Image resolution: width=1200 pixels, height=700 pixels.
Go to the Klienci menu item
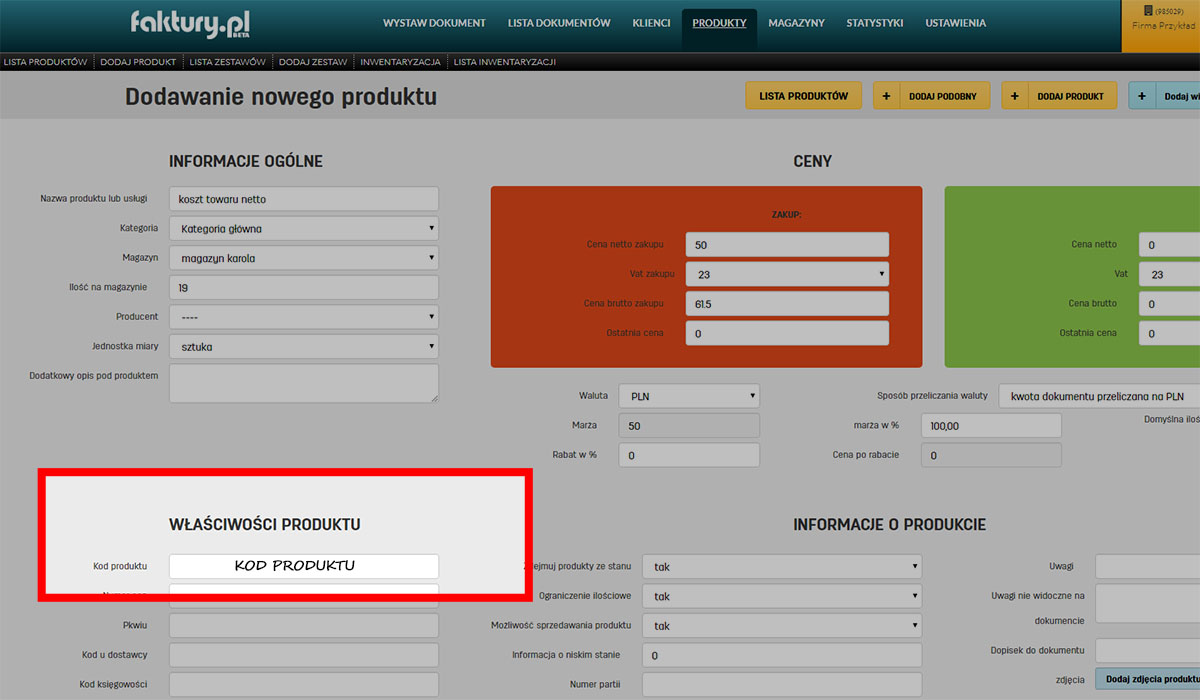point(651,23)
